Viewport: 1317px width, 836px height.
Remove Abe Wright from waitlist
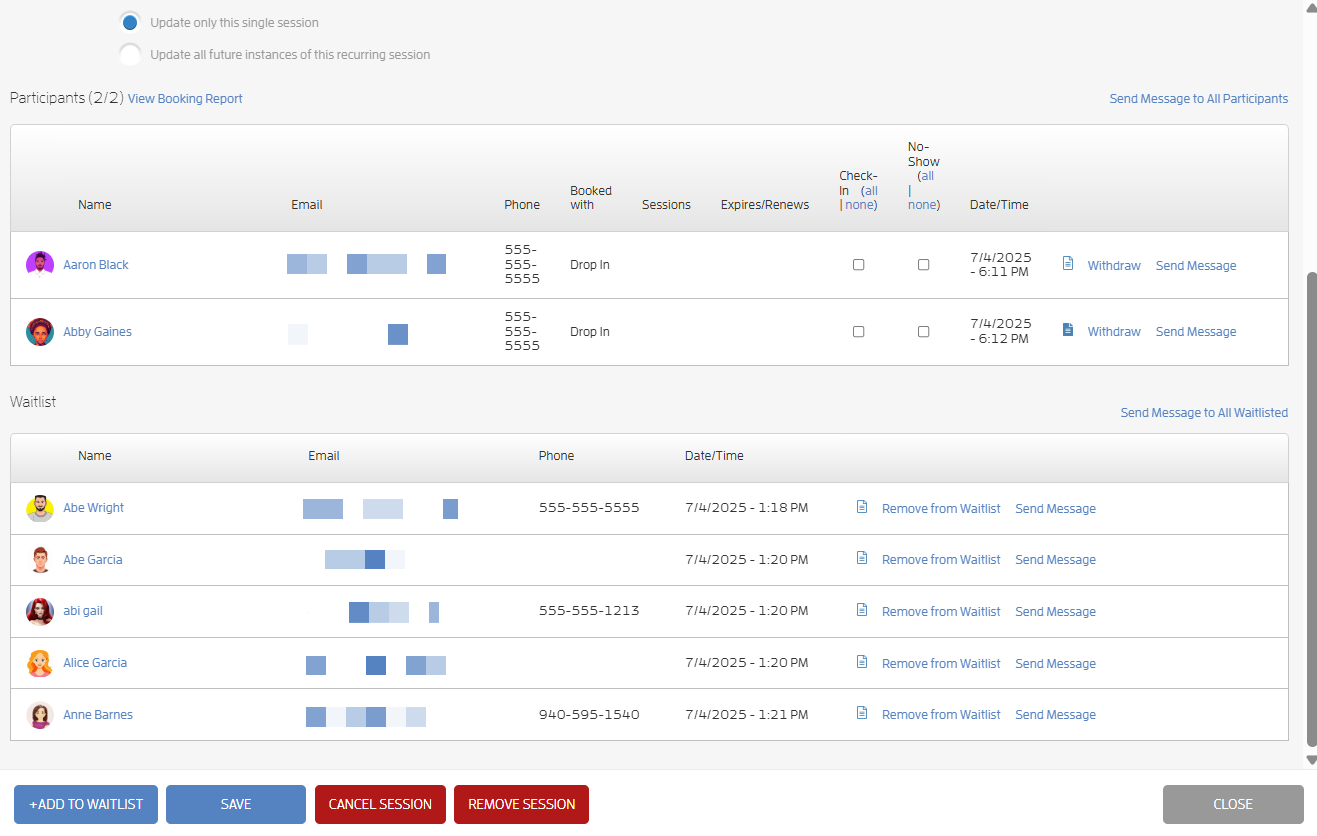pyautogui.click(x=941, y=509)
